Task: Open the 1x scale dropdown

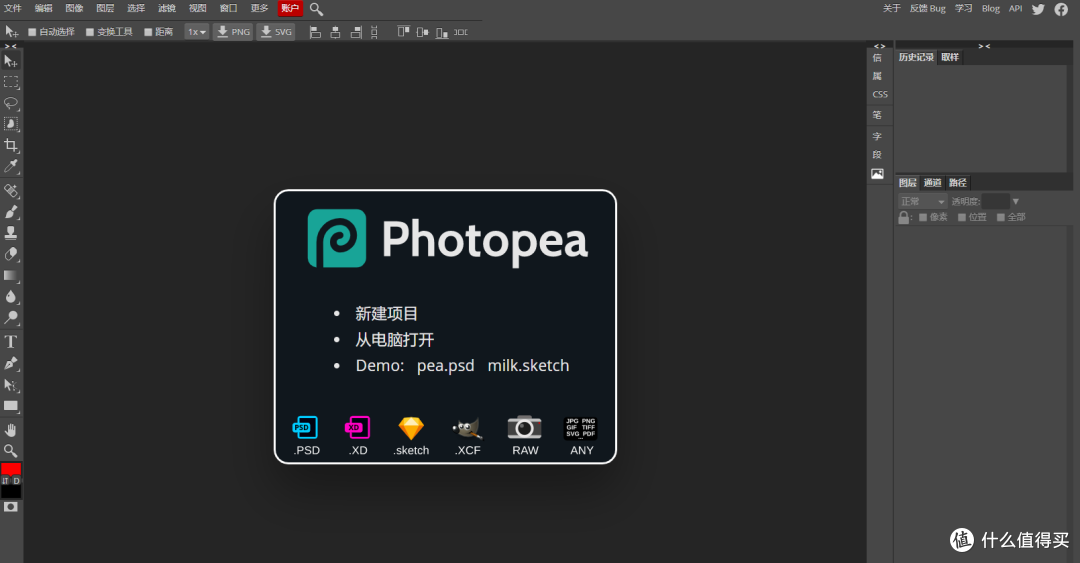Action: (x=196, y=32)
